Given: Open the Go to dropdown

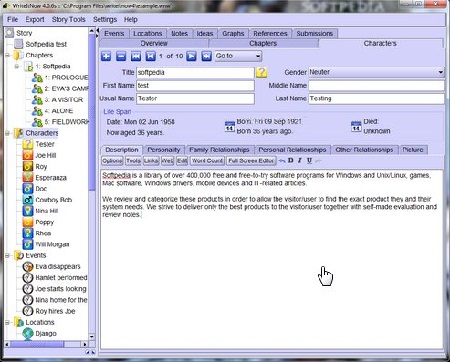Looking at the screenshot, I should [238, 56].
